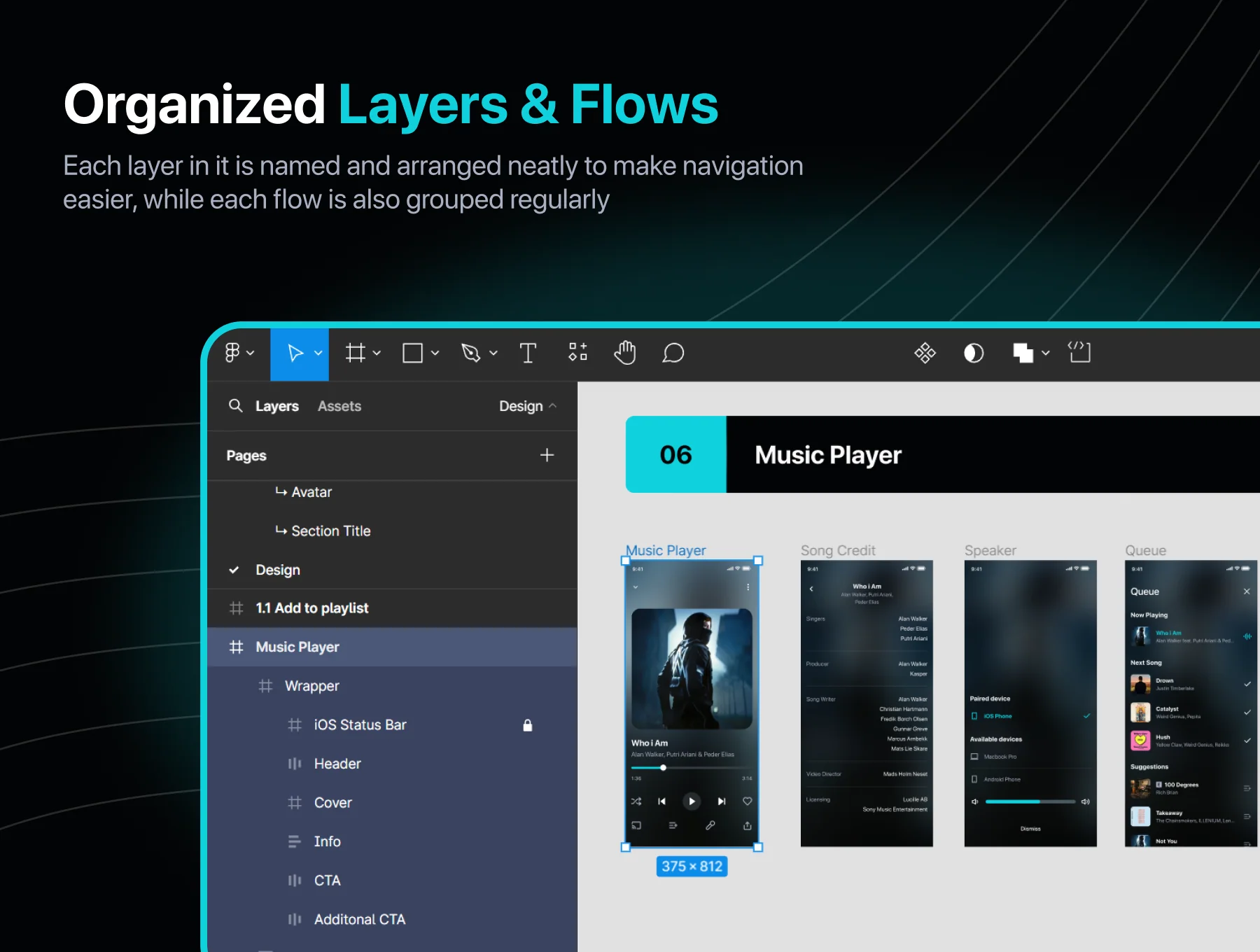Screen dimensions: 1260x952
Task: Select the Frame tool
Action: pos(356,353)
